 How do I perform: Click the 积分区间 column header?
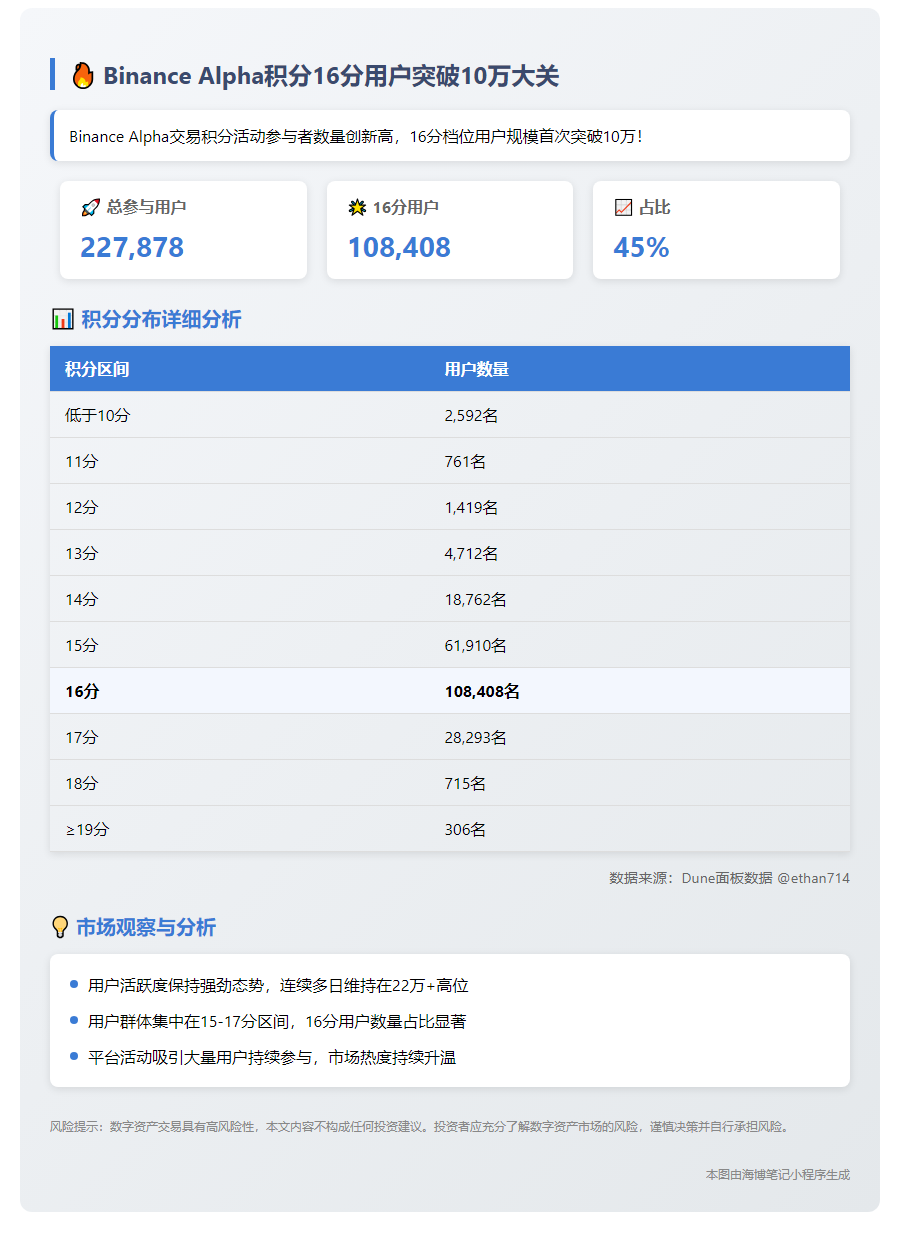click(97, 369)
